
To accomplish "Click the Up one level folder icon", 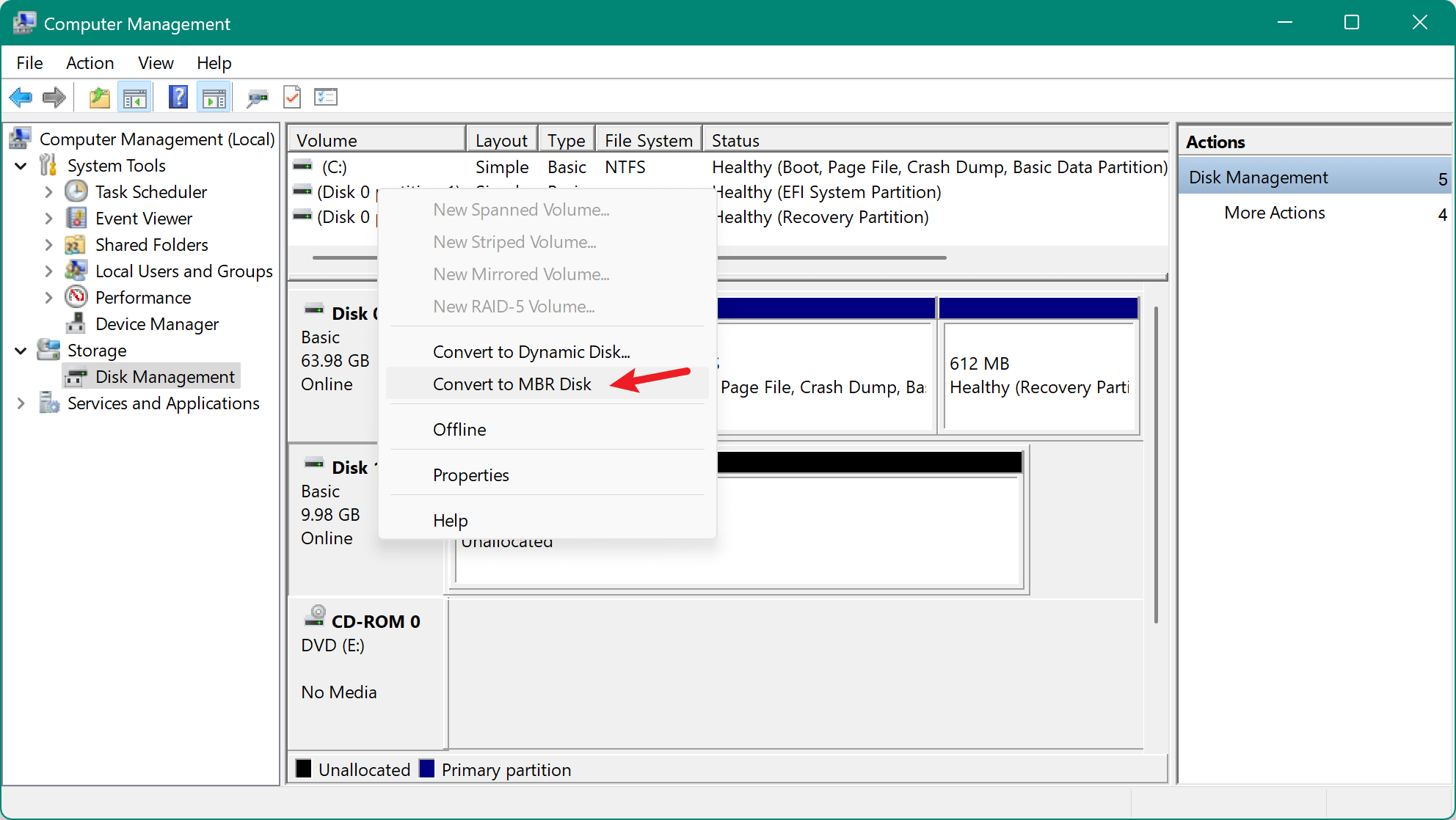I will pos(99,97).
